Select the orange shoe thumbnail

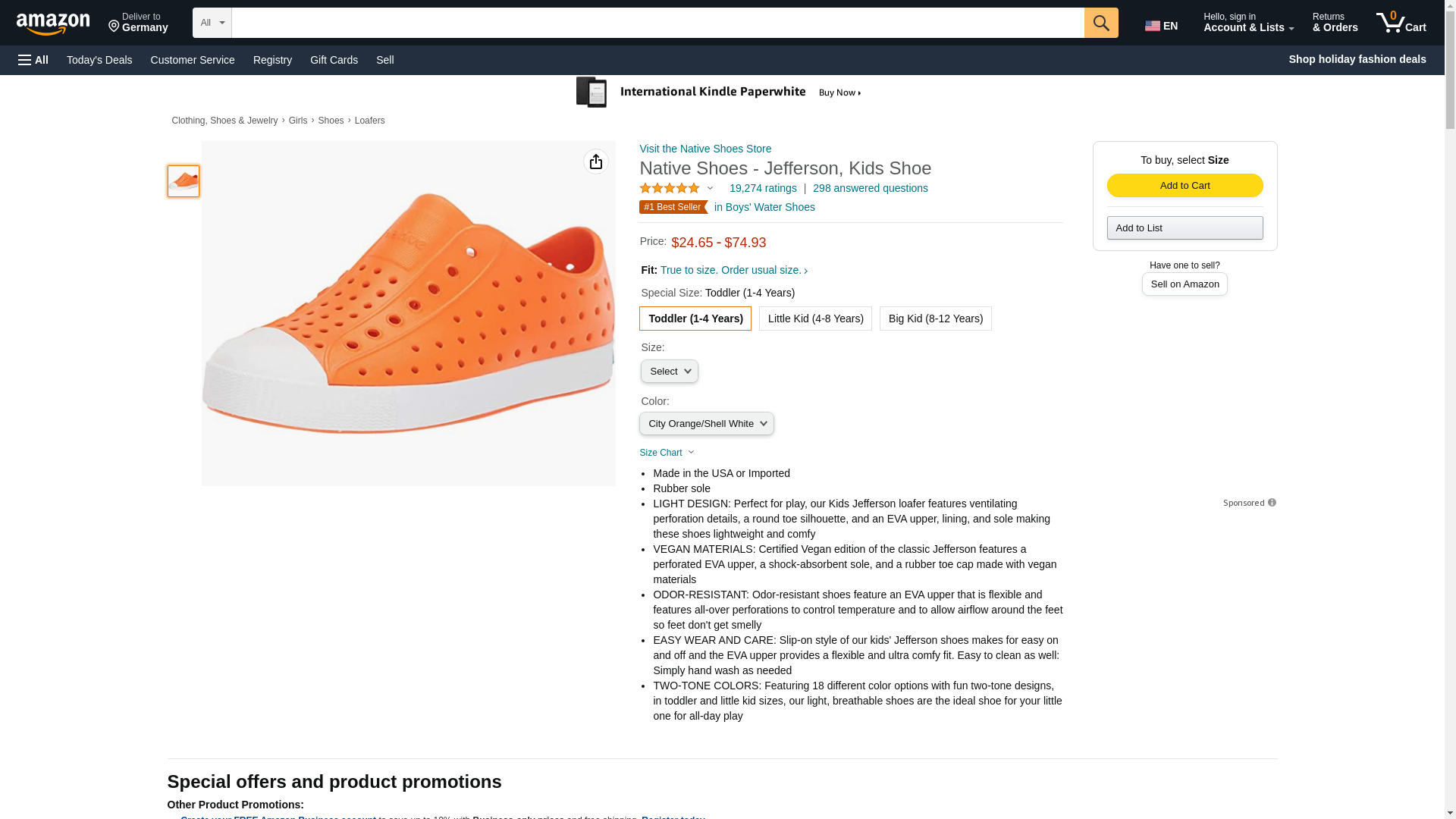click(x=184, y=181)
